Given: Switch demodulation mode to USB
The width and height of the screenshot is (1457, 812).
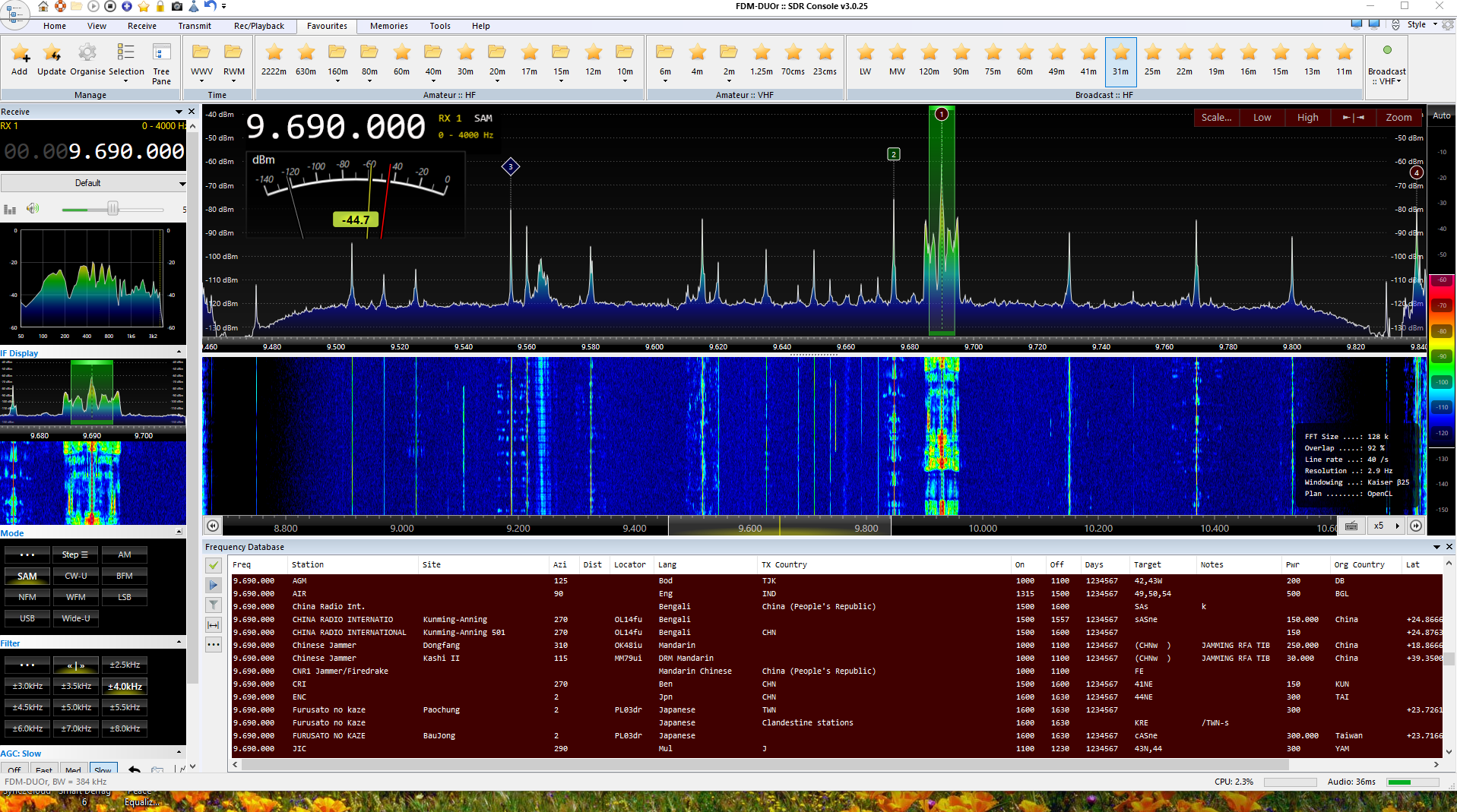Looking at the screenshot, I should click(x=27, y=618).
